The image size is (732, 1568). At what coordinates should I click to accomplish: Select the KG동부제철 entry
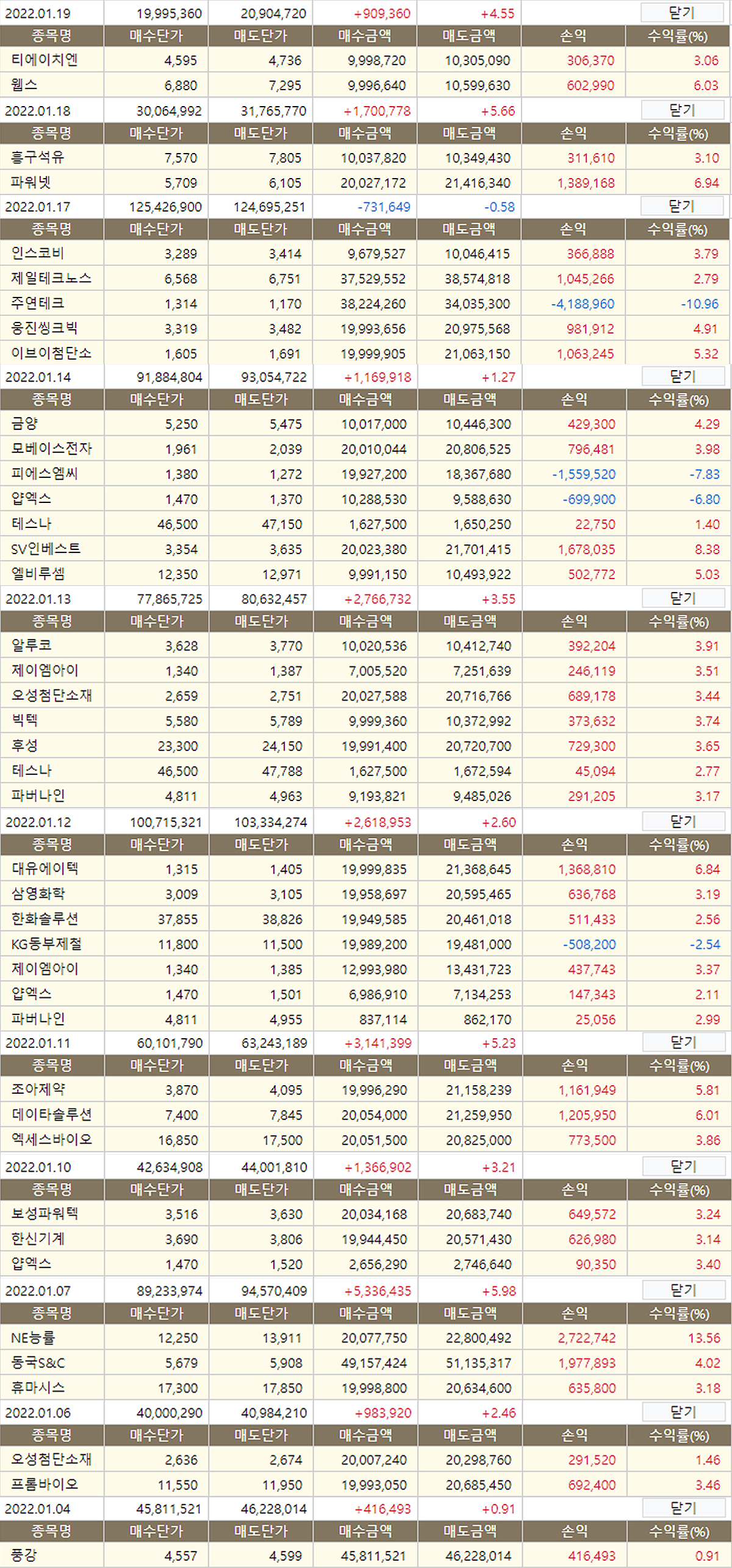46,944
